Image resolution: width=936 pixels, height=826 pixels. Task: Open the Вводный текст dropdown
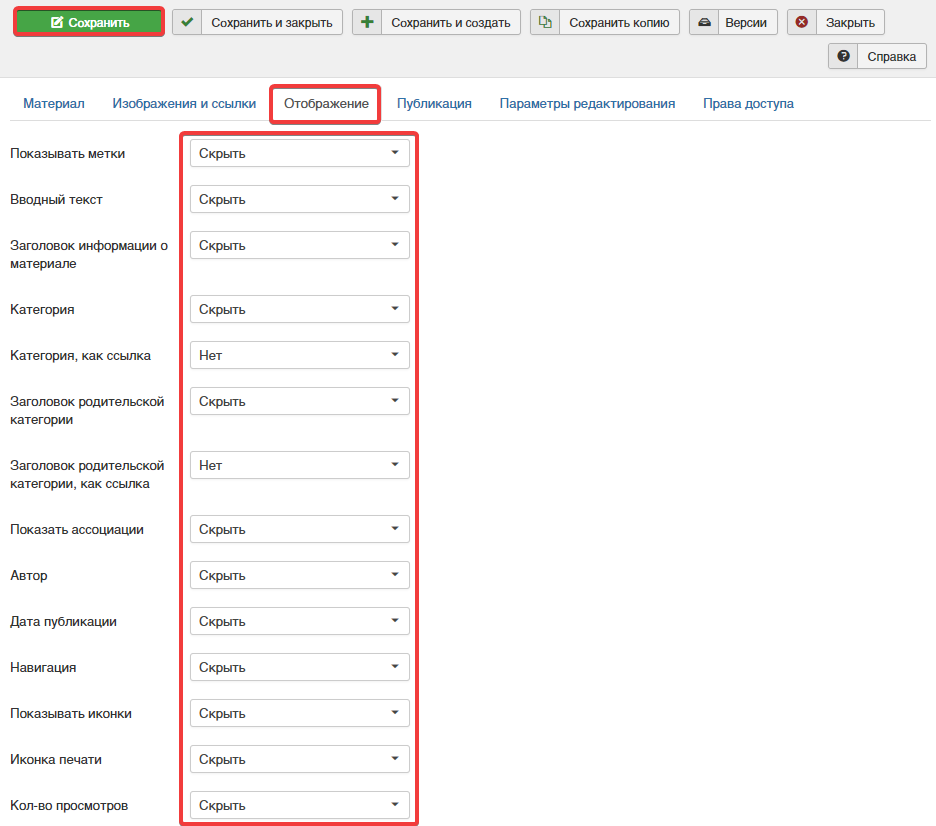(x=300, y=199)
